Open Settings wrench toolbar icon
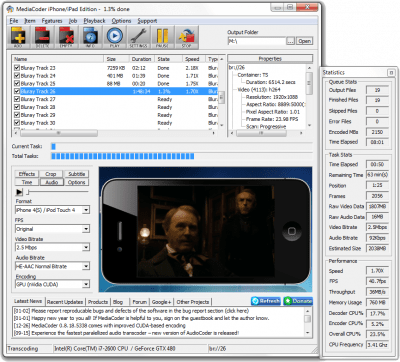 tap(138, 37)
